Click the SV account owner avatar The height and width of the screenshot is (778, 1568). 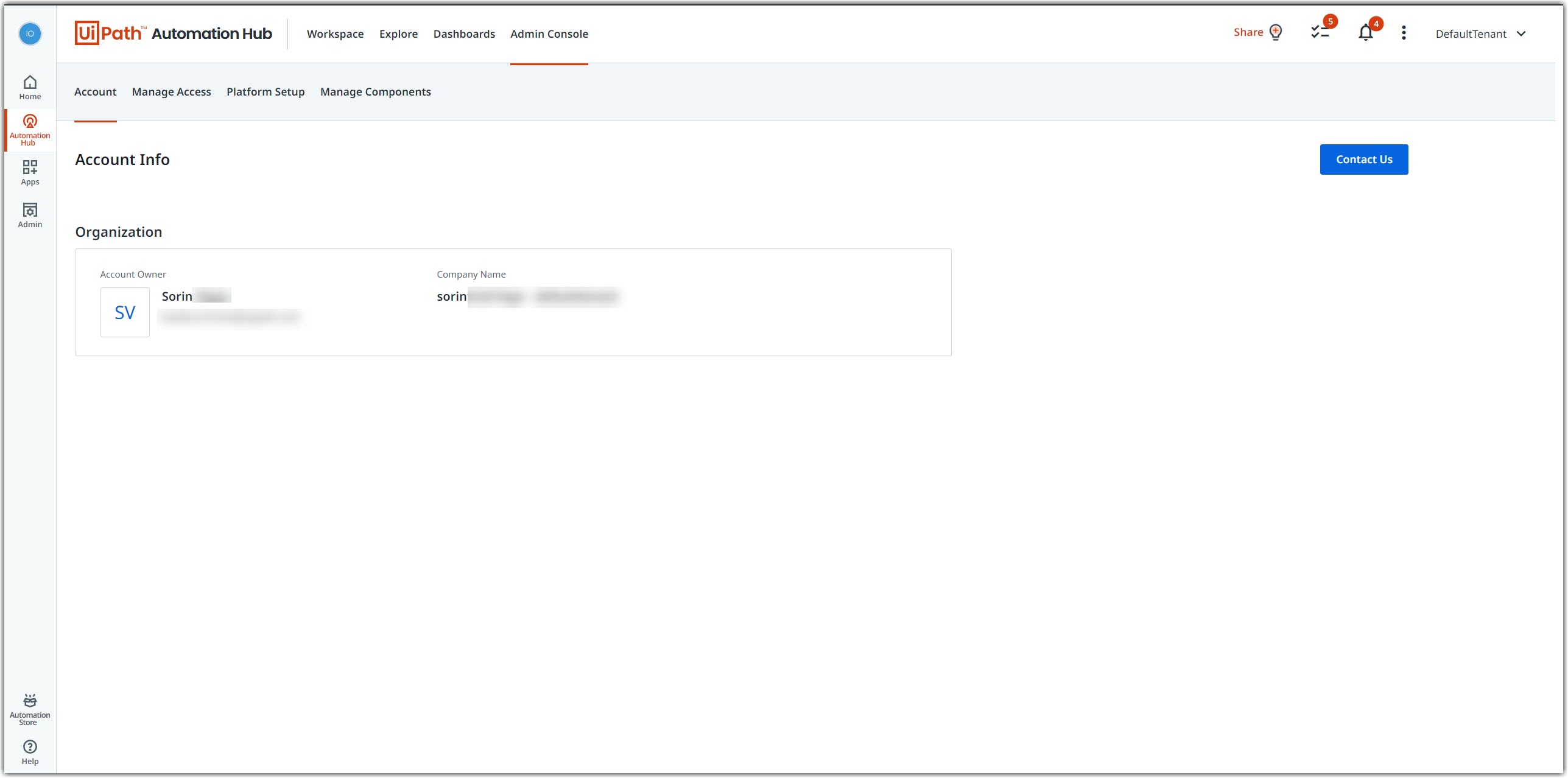(125, 312)
